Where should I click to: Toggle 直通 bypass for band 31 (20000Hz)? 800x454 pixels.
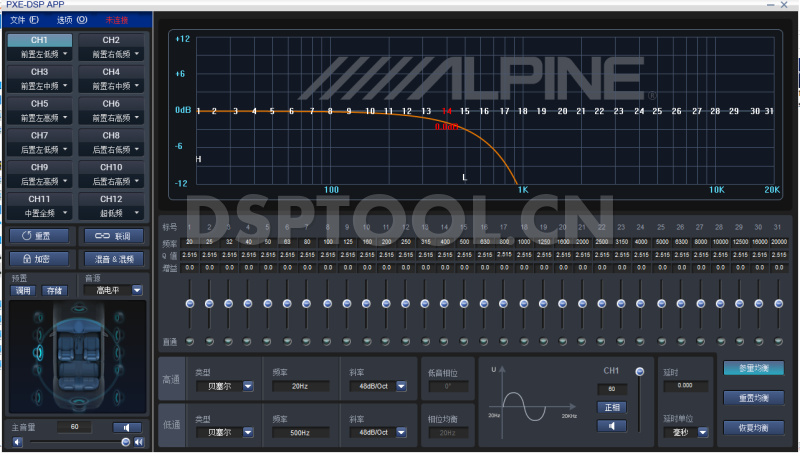778,341
